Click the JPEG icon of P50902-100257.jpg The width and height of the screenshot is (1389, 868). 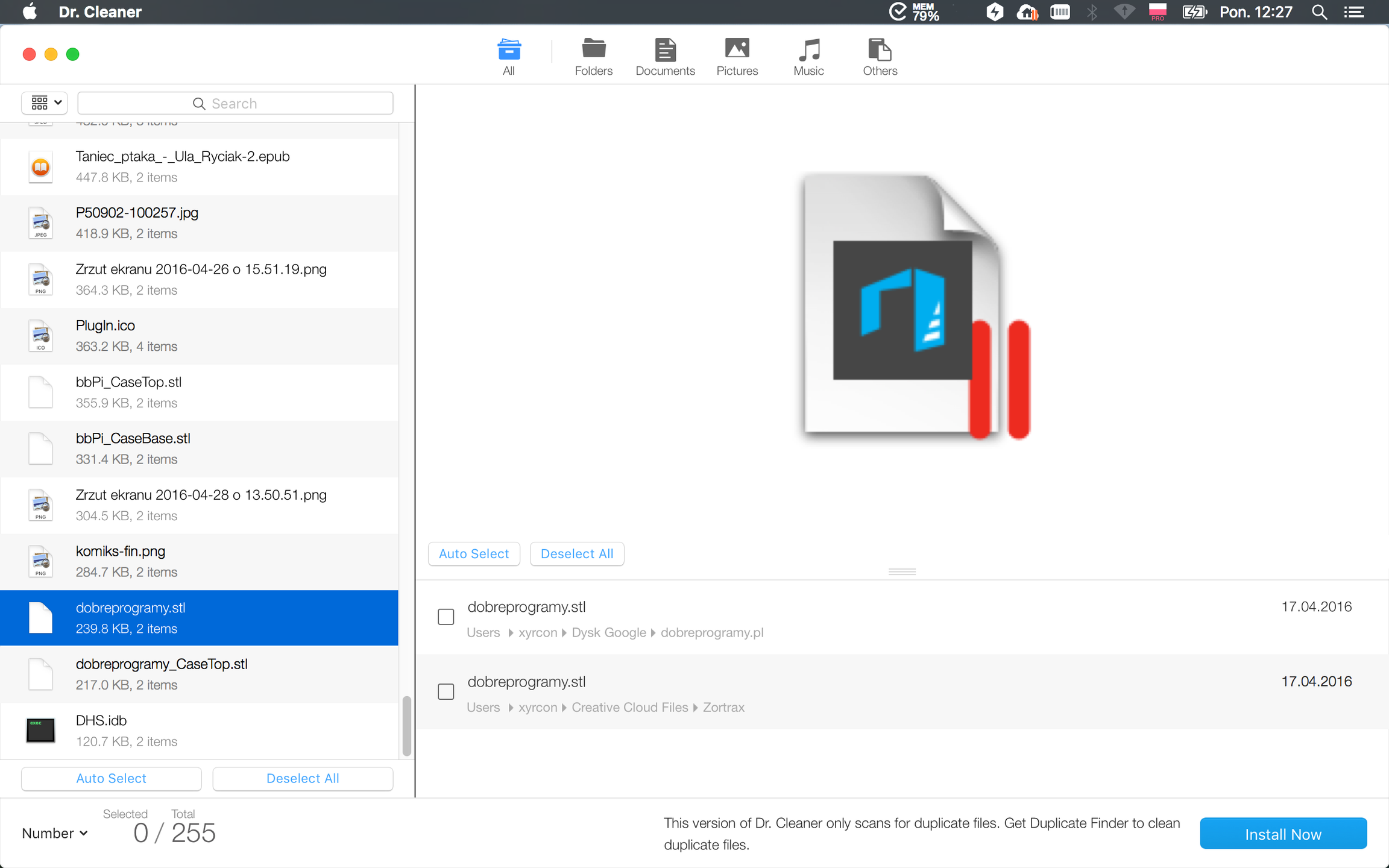click(x=40, y=224)
